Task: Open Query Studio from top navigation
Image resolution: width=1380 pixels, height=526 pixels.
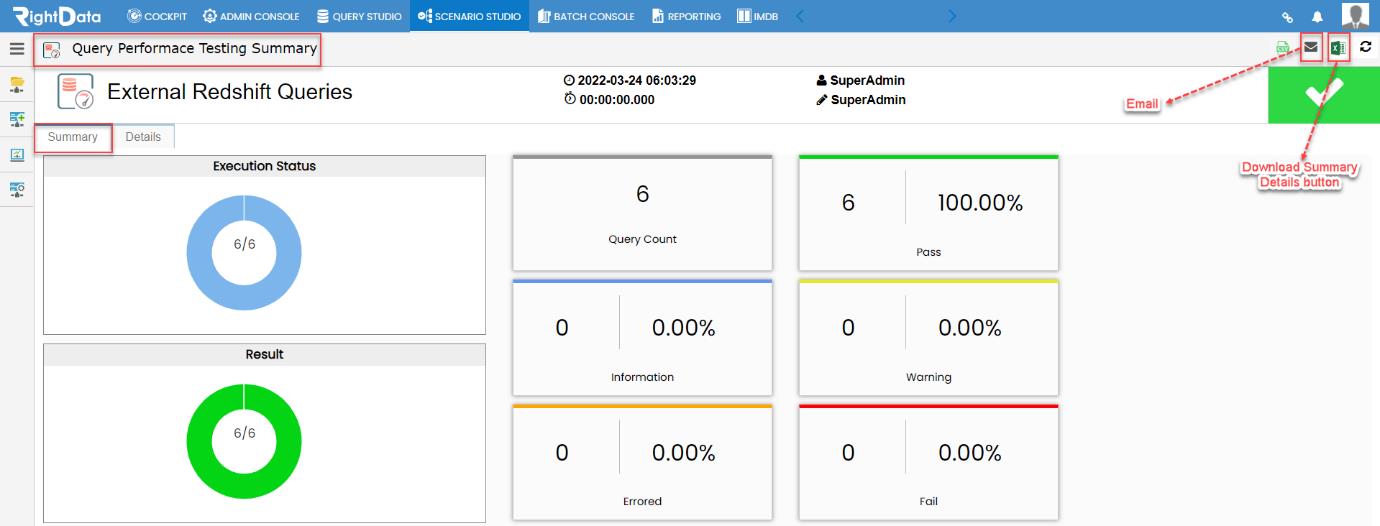Action: pos(359,16)
